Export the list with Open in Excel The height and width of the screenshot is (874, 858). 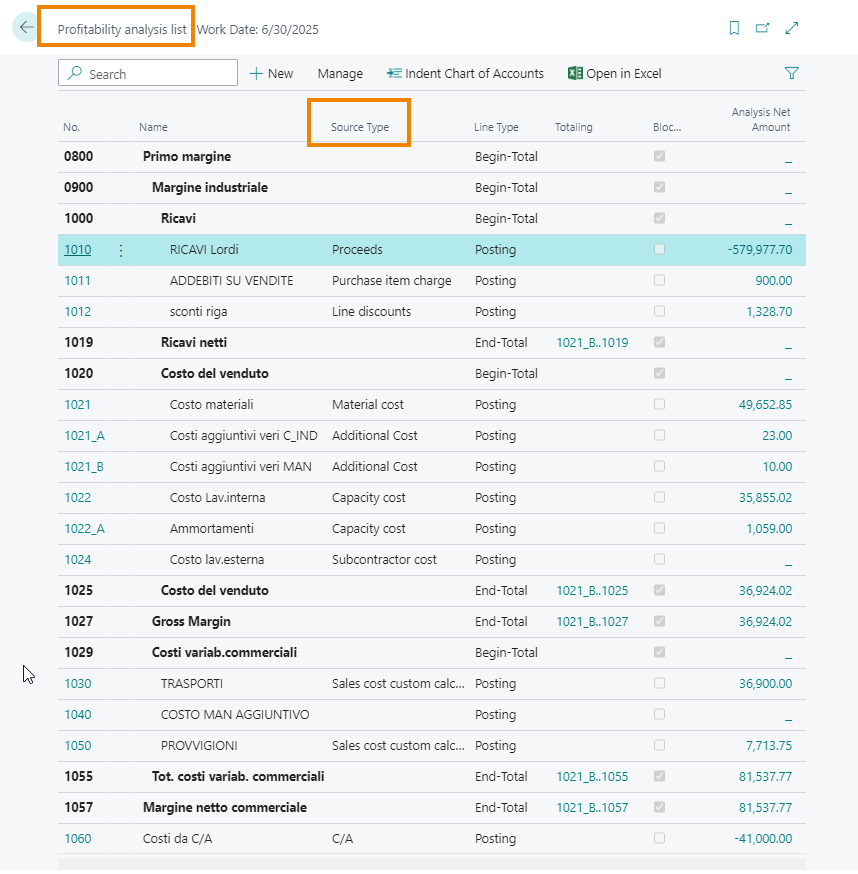click(614, 74)
